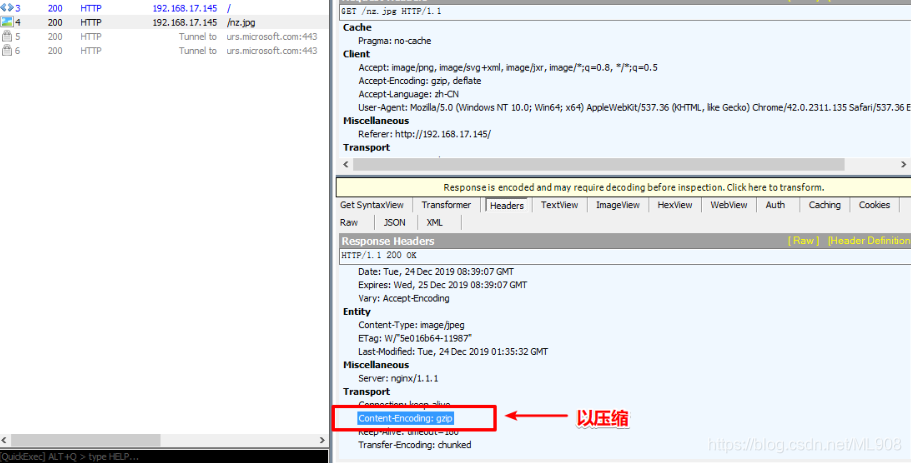
Task: Select session 4 row /nz.jpg
Action: pyautogui.click(x=164, y=23)
